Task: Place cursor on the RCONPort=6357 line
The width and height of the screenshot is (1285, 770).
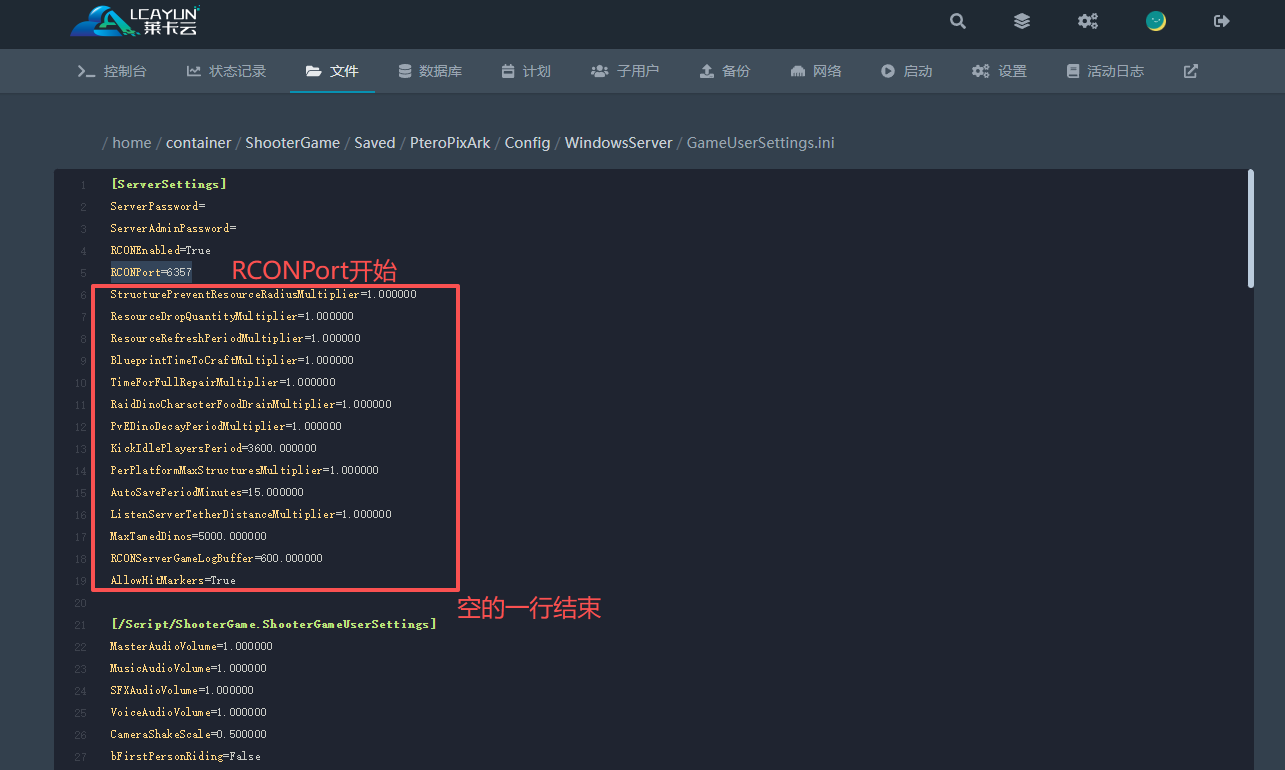Action: (151, 272)
